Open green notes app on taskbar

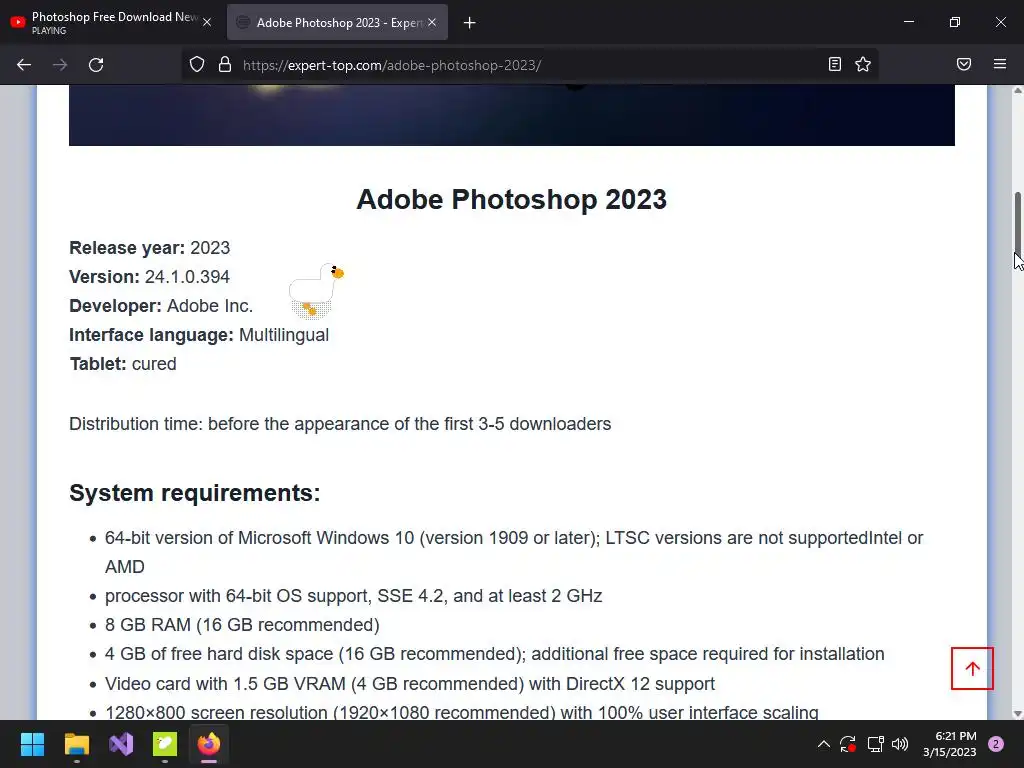[x=165, y=744]
